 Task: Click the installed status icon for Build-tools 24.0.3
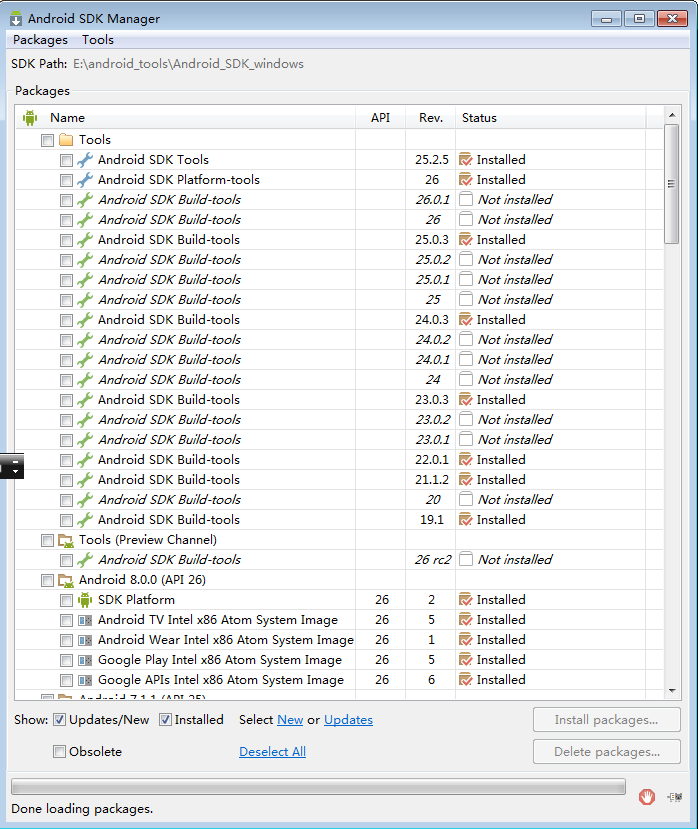pos(466,320)
